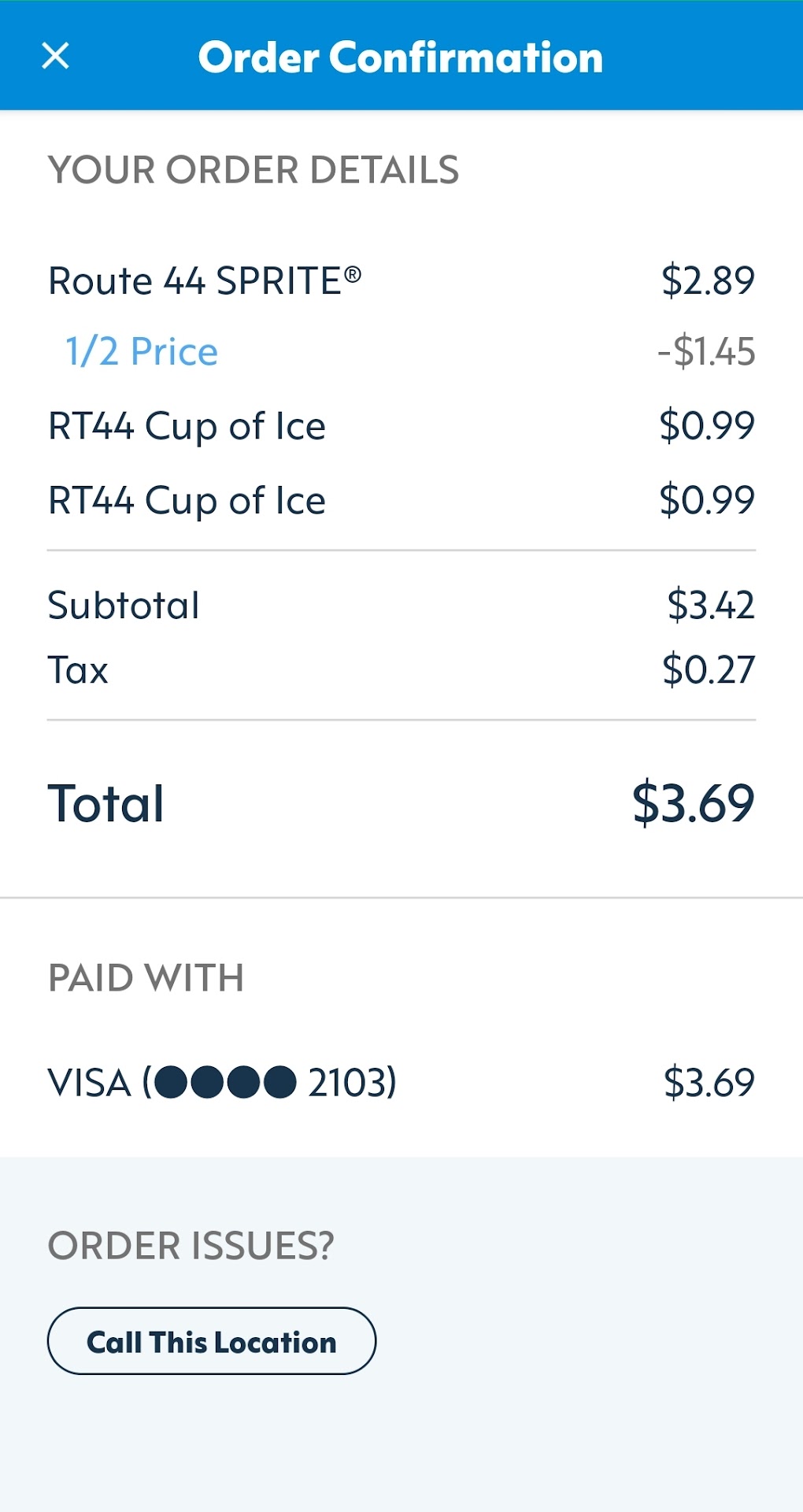Tap the ORDER ISSUES? heading
The height and width of the screenshot is (1512, 803).
point(191,1246)
